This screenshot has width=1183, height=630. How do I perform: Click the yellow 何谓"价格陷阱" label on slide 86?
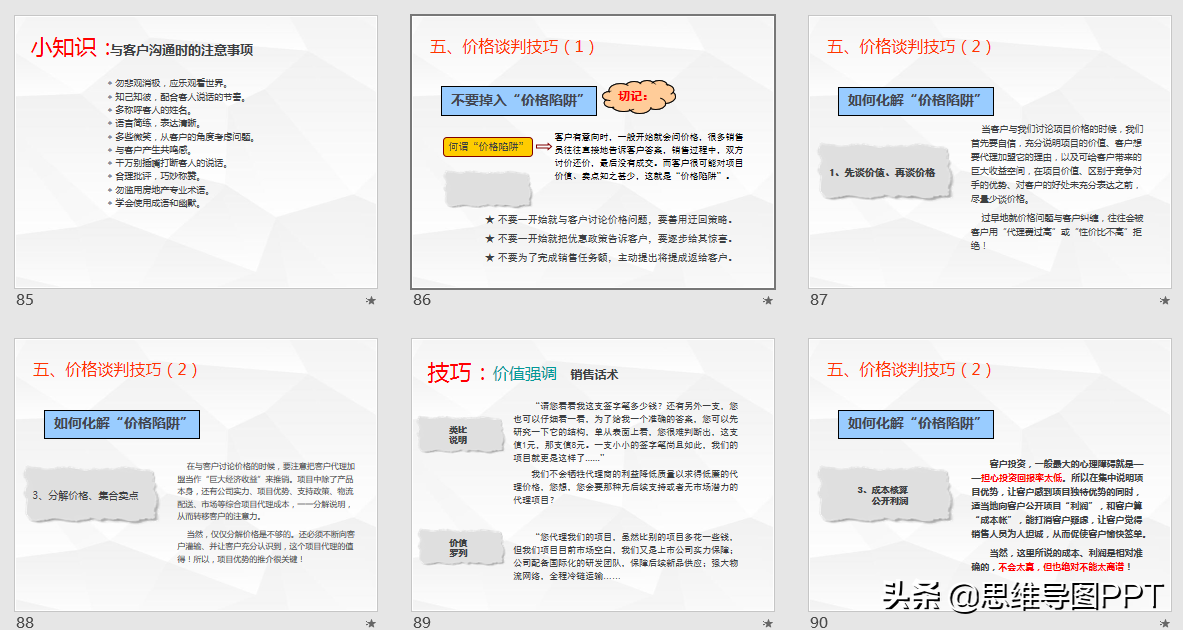(487, 147)
